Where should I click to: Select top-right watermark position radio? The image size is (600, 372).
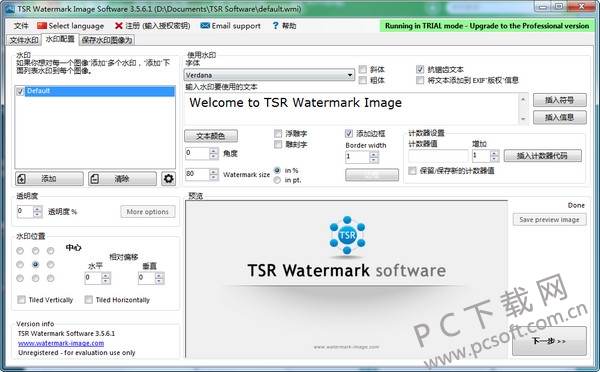50,251
